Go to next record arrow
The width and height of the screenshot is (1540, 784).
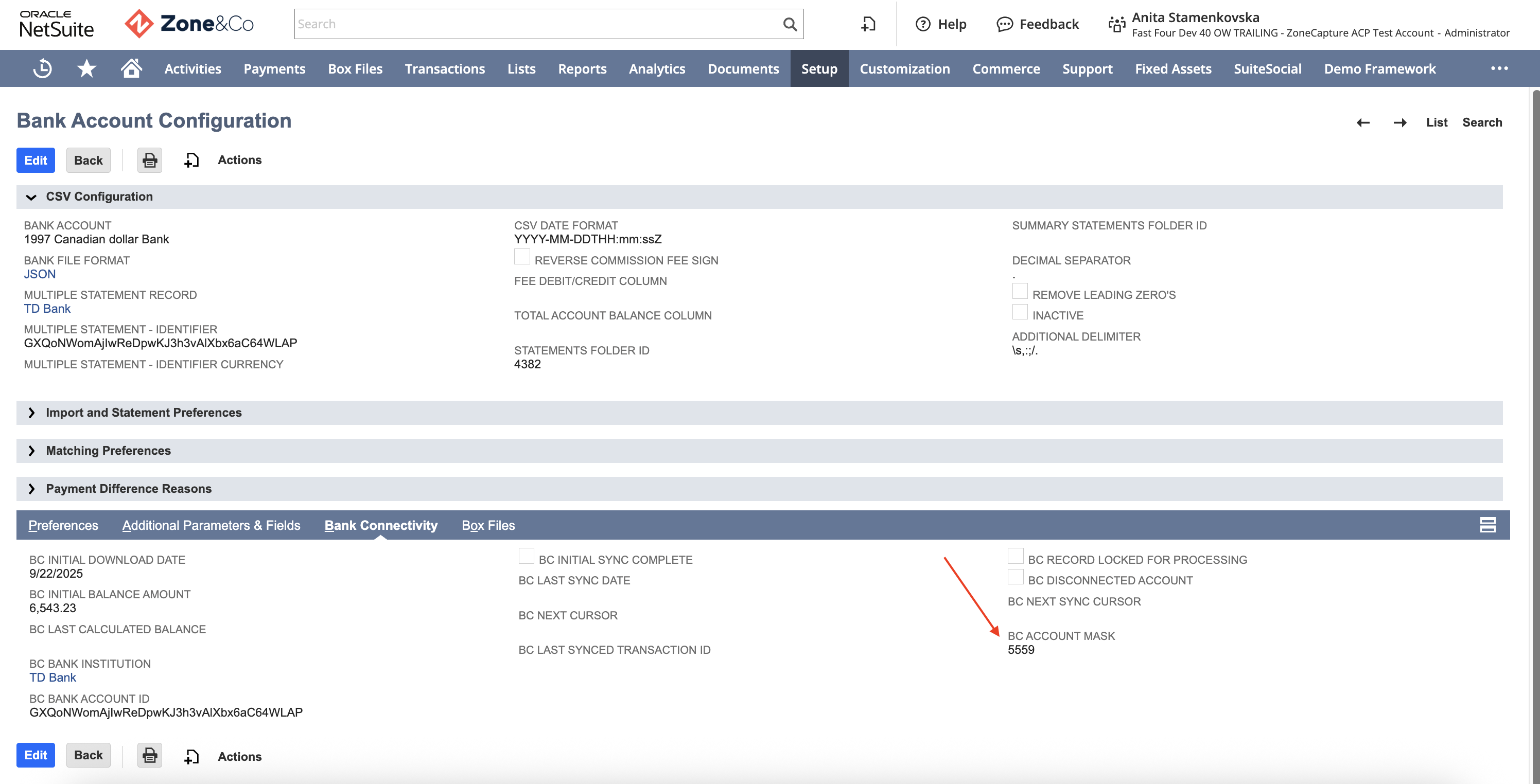click(1399, 122)
